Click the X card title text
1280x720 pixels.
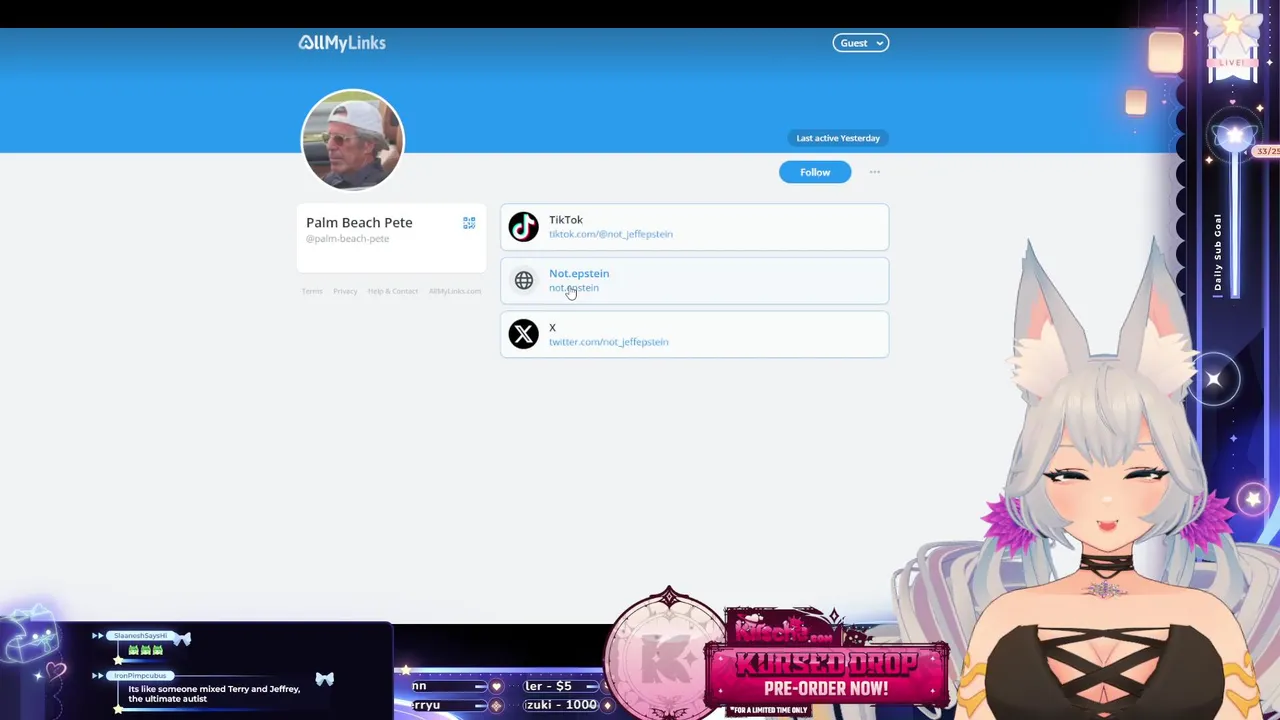[x=552, y=328]
